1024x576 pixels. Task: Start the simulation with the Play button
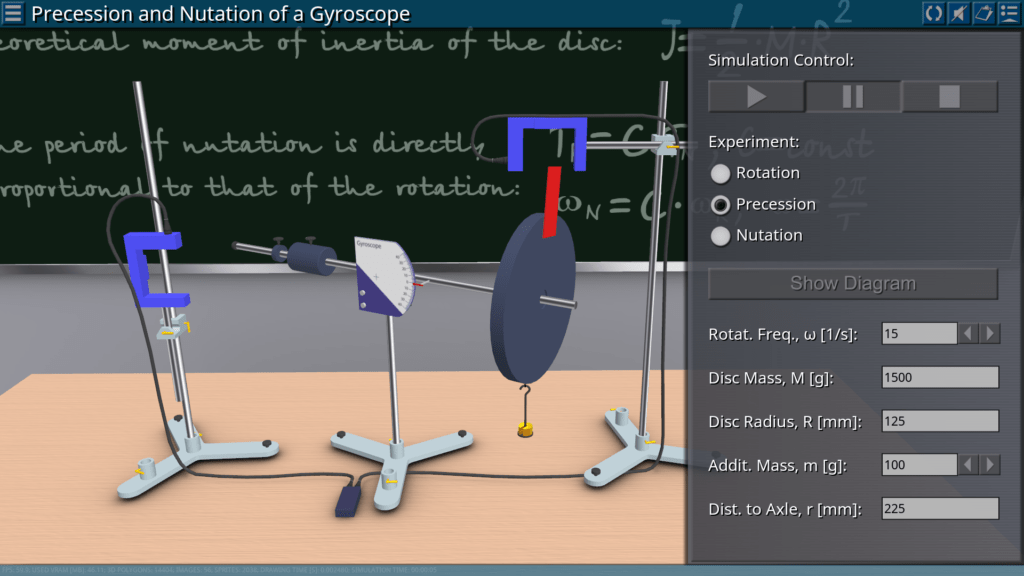tap(756, 96)
